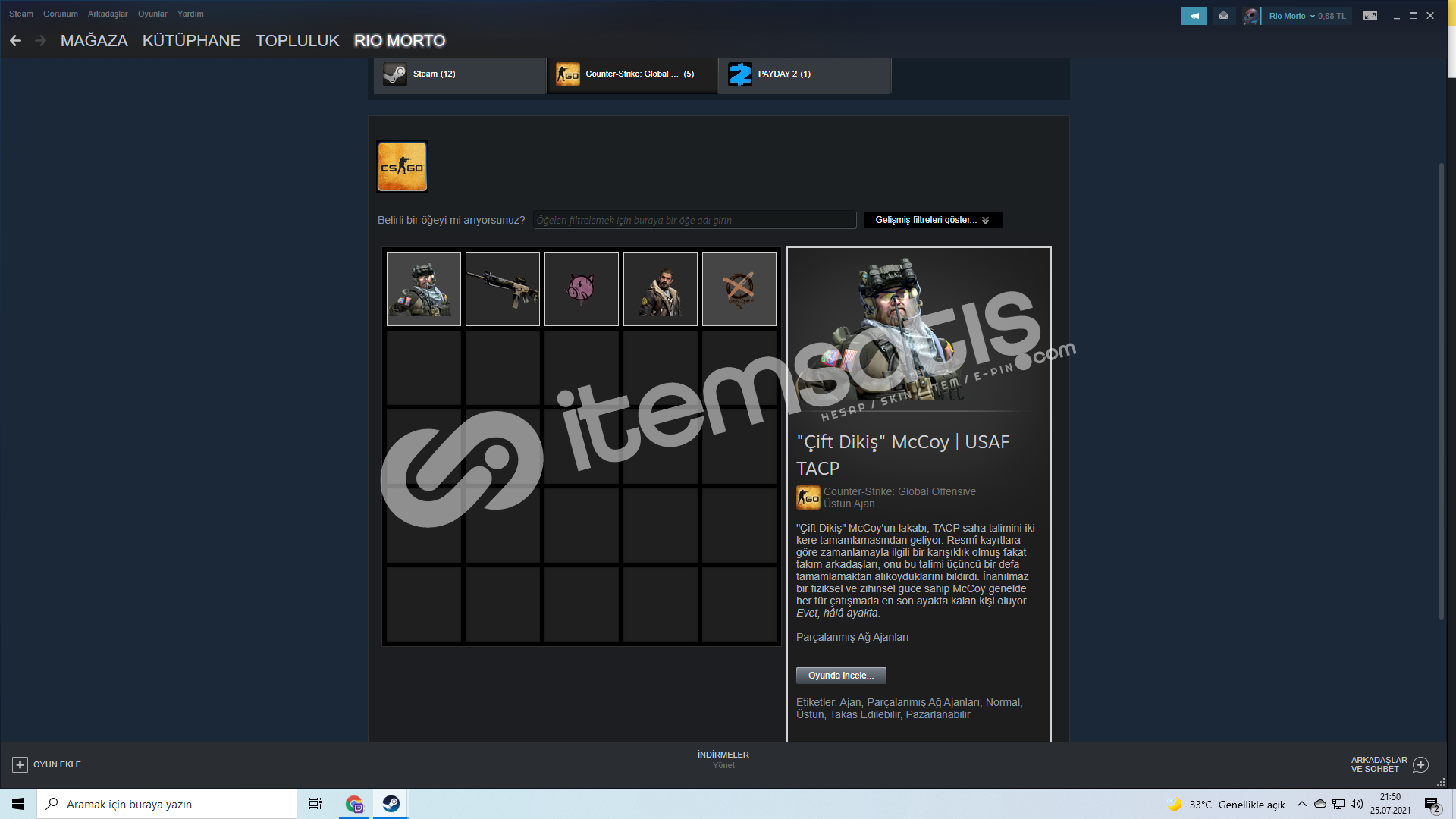
Task: Click the Üstün Ajan rarity label
Action: click(x=849, y=504)
